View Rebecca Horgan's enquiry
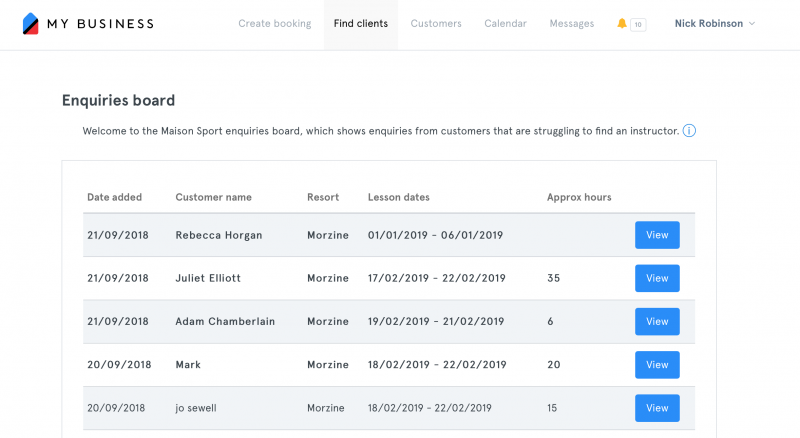This screenshot has width=800, height=438. click(657, 235)
